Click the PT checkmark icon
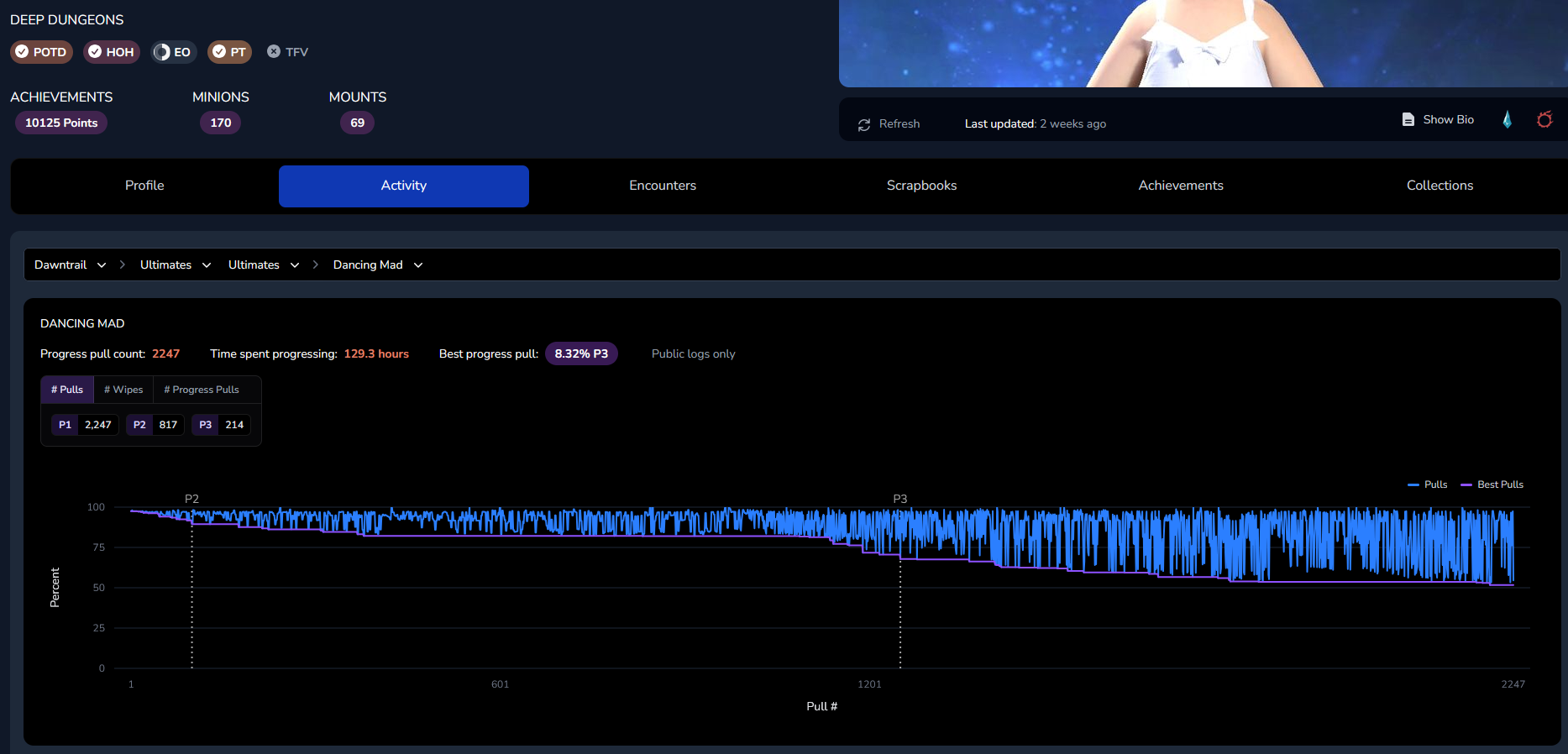 pyautogui.click(x=219, y=51)
